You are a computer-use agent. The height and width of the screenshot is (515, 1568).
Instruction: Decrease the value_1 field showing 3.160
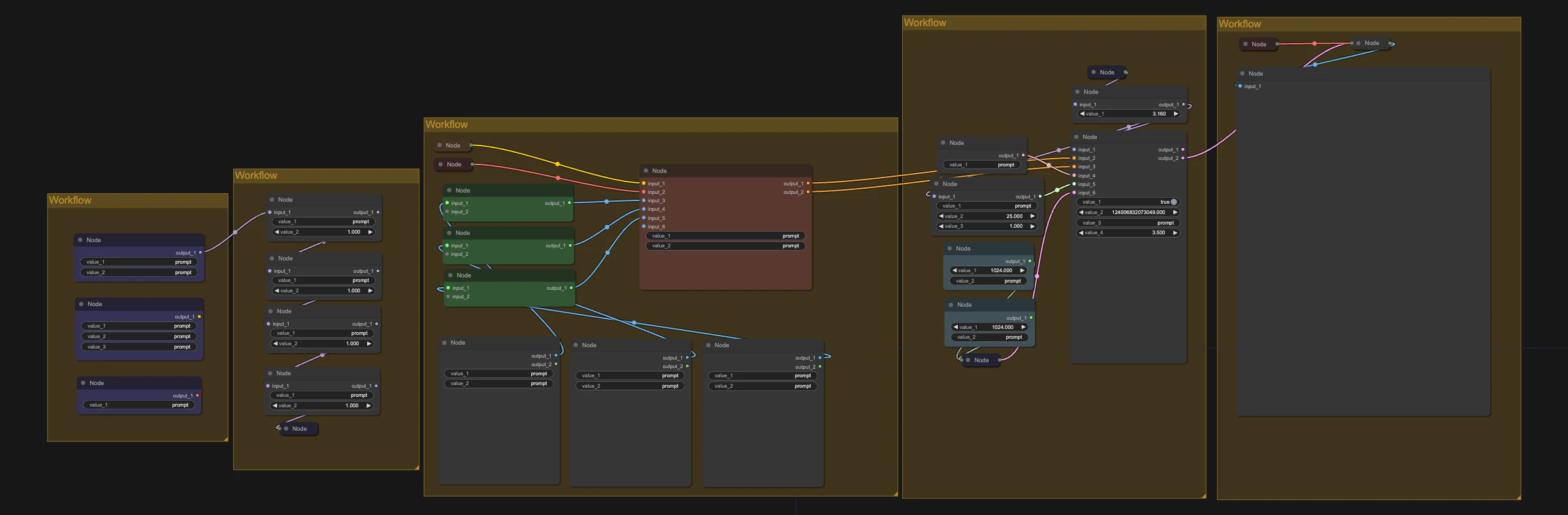click(1083, 114)
